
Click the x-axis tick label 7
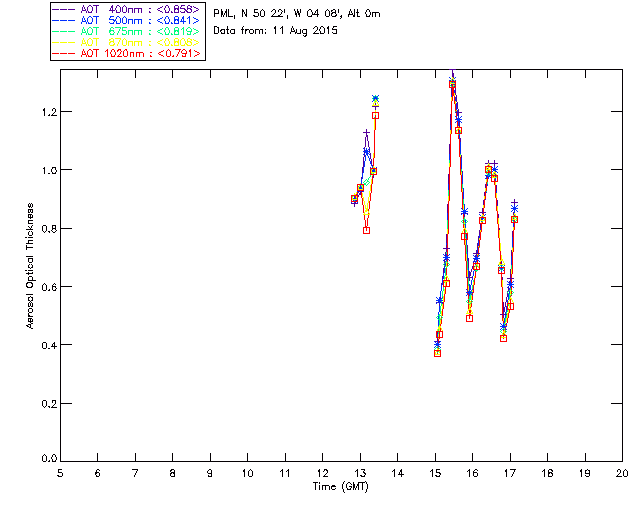[x=135, y=473]
